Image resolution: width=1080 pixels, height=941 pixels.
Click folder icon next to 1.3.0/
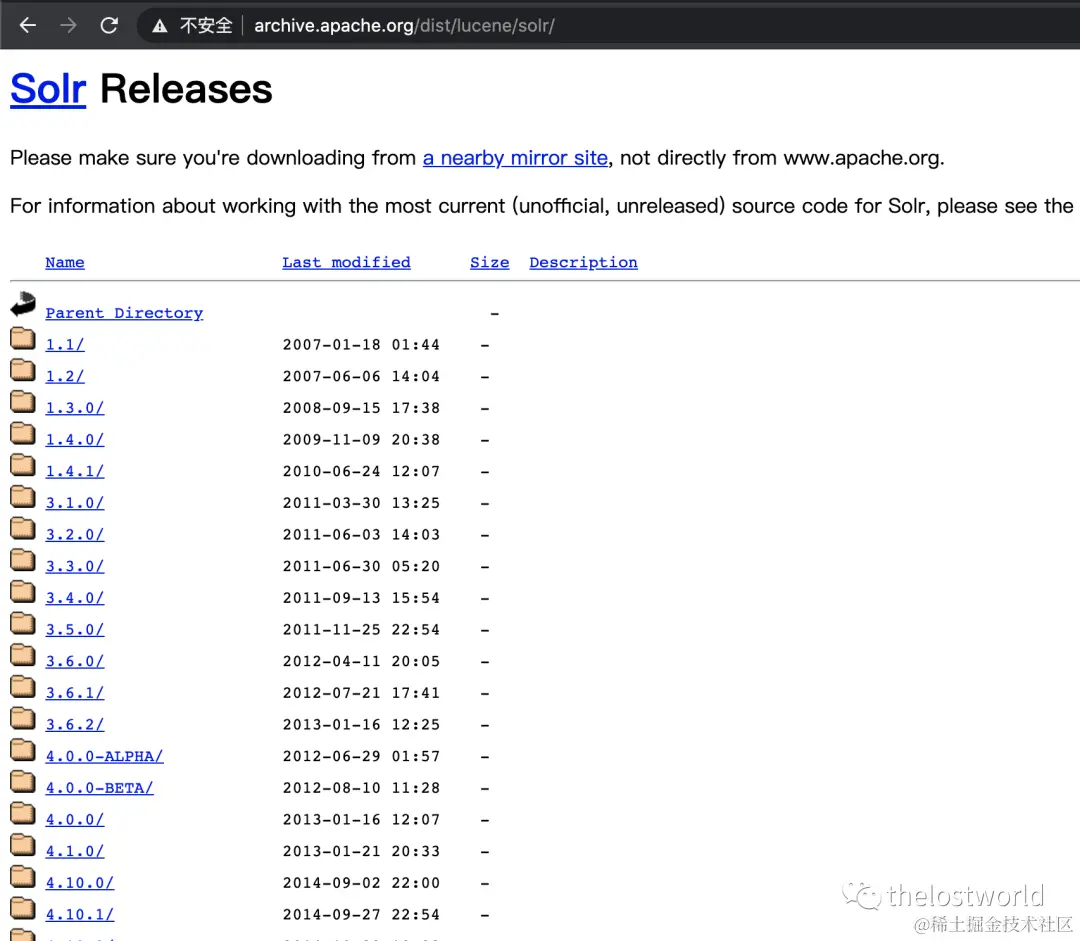23,401
